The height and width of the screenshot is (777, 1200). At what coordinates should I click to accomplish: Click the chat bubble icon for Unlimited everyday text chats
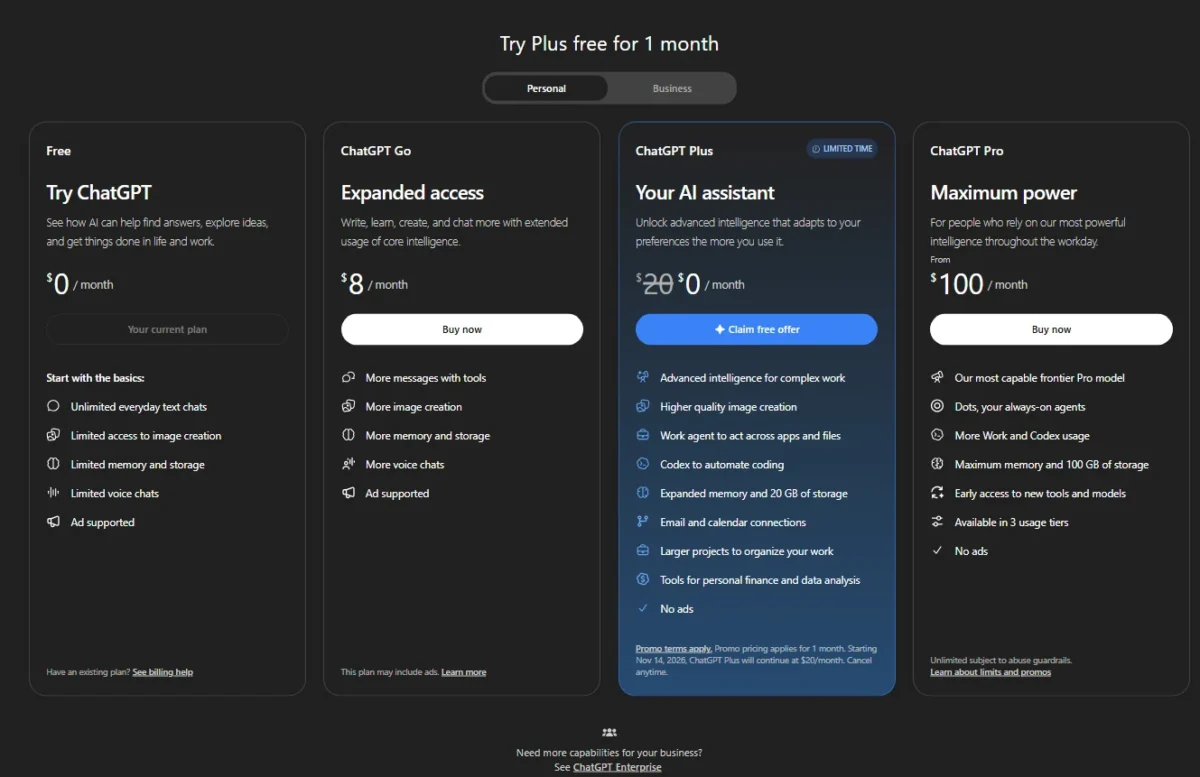click(x=53, y=407)
